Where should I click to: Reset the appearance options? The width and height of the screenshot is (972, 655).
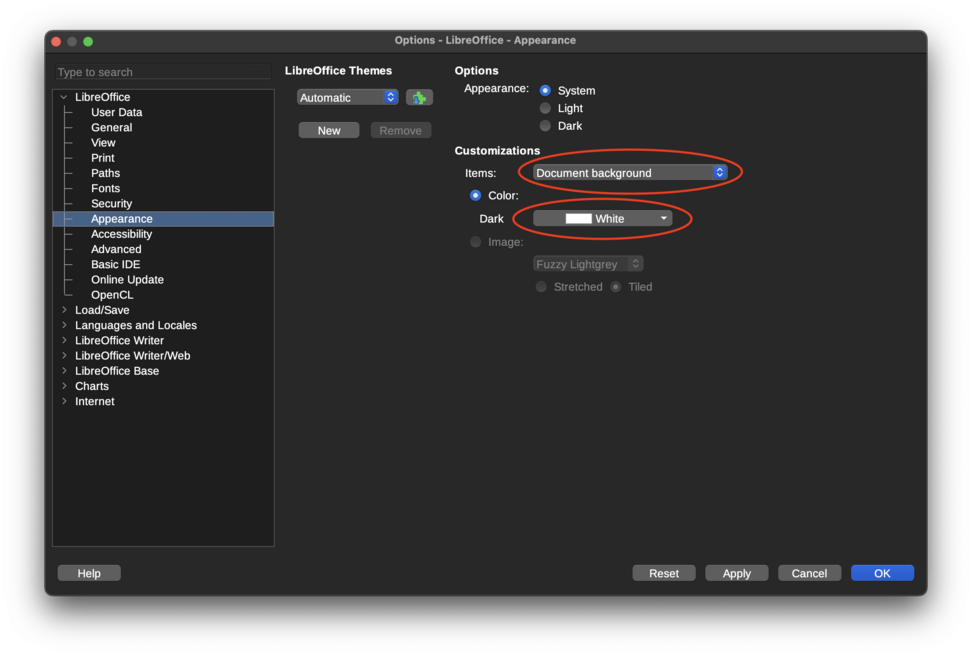663,572
